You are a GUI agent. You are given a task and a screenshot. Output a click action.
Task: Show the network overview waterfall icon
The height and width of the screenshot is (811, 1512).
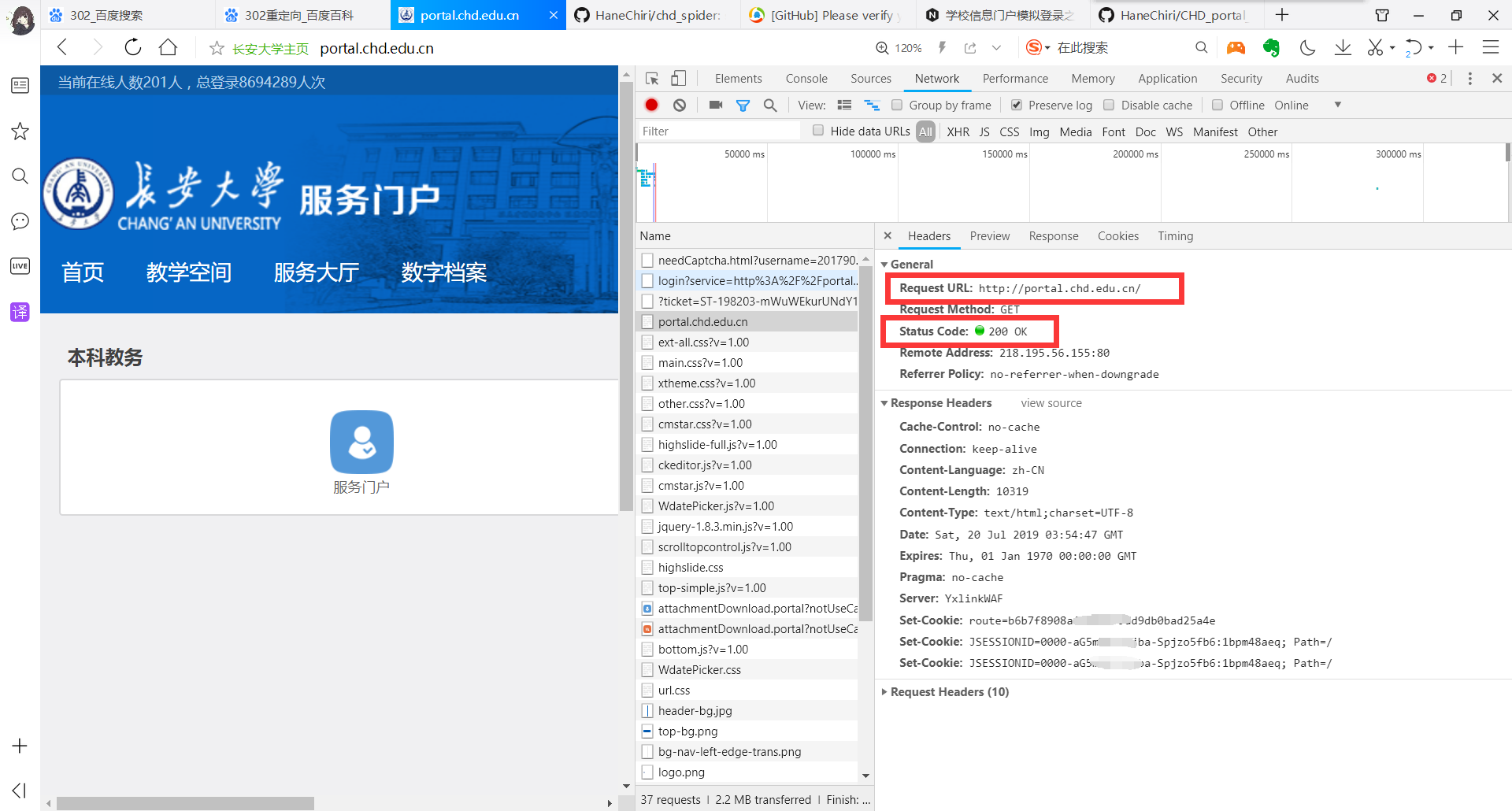872,105
